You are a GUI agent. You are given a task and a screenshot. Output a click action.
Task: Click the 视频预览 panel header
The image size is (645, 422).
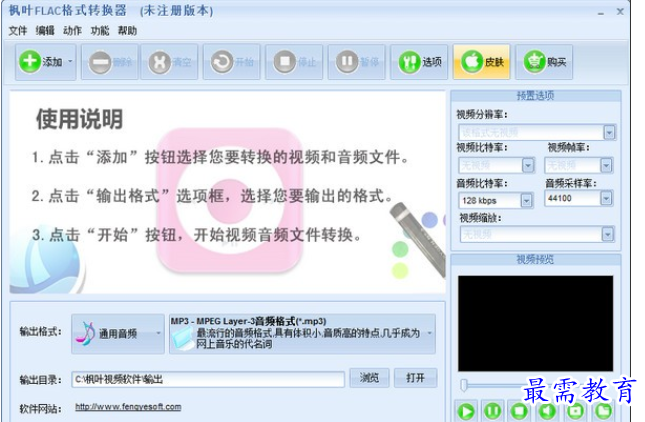click(x=536, y=260)
